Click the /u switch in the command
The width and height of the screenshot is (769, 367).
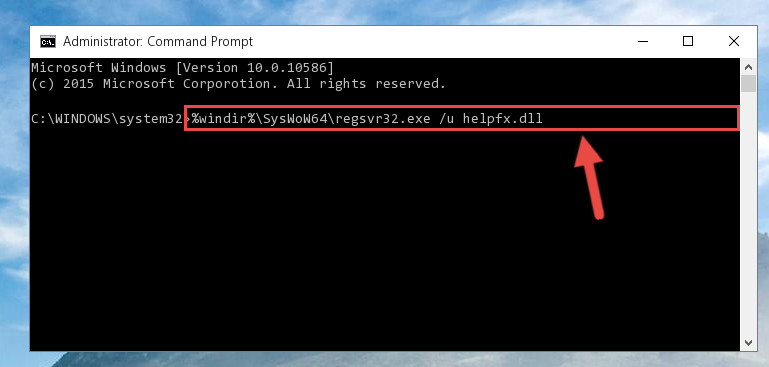point(444,118)
